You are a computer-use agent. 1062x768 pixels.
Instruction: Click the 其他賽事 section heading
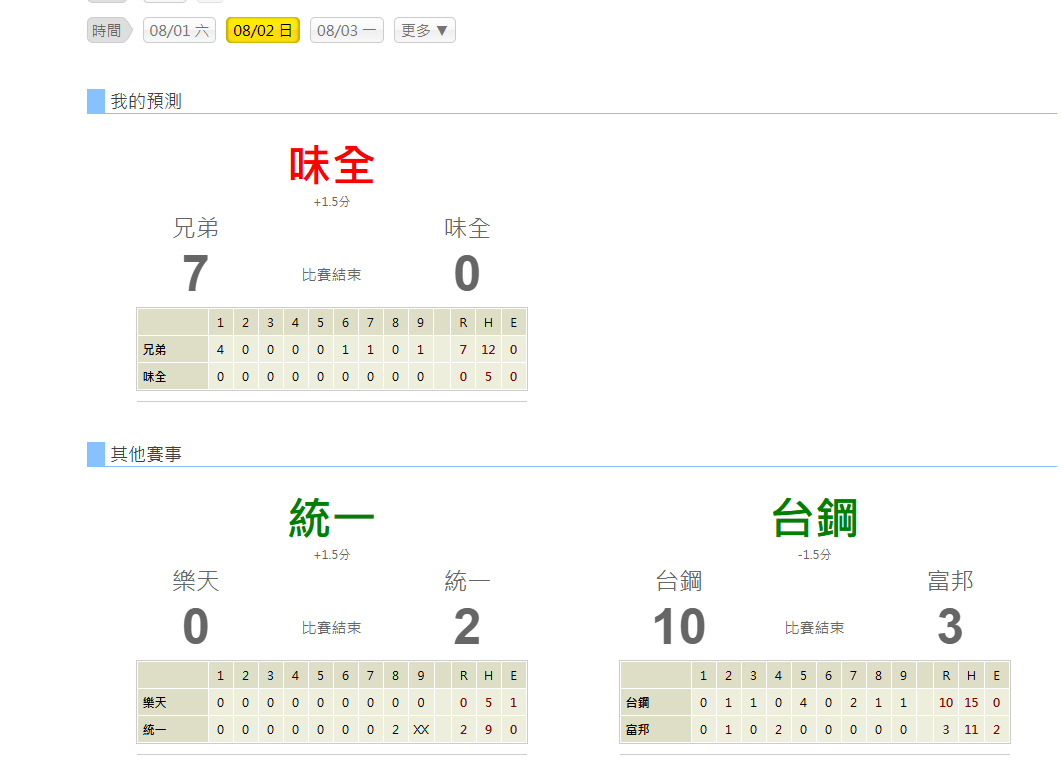(146, 454)
